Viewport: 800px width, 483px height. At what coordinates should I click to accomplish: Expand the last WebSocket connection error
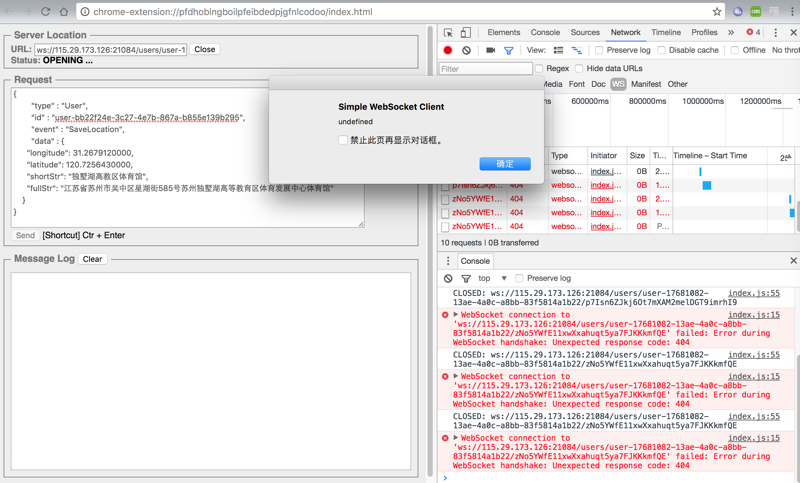click(x=456, y=437)
